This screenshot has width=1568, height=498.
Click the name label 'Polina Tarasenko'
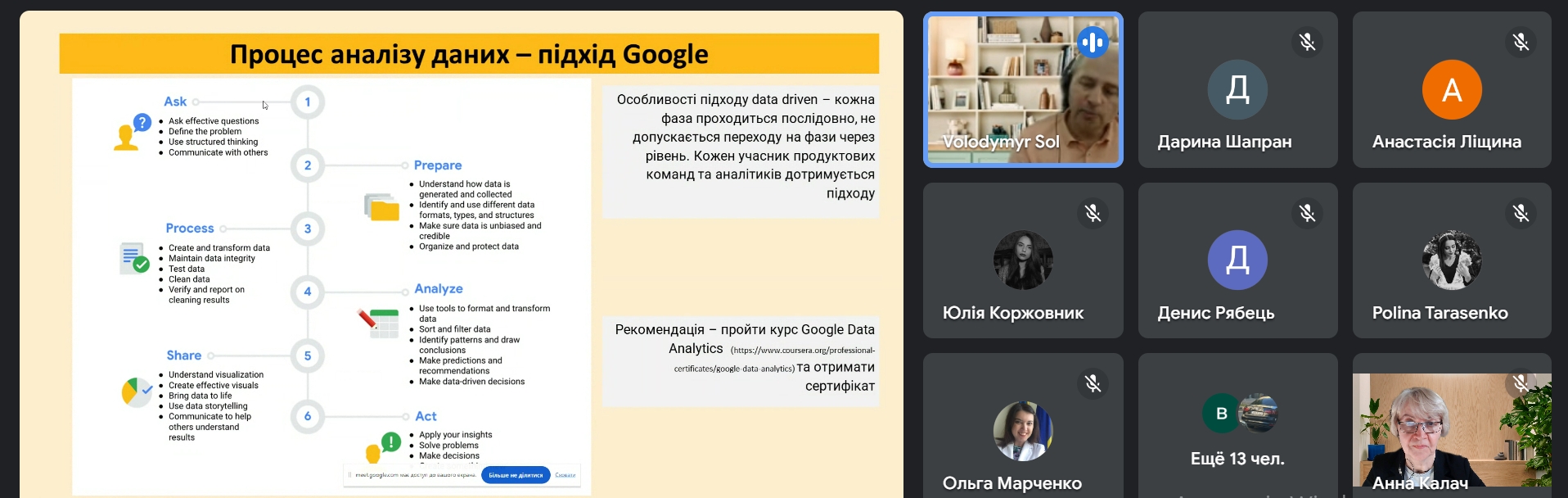(1440, 313)
